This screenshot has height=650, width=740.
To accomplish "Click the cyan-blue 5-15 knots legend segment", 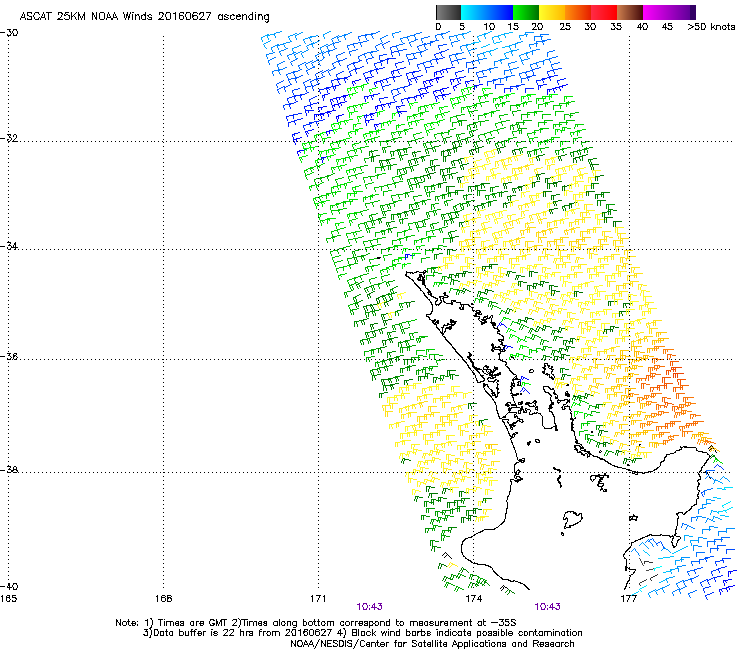I will [487, 12].
